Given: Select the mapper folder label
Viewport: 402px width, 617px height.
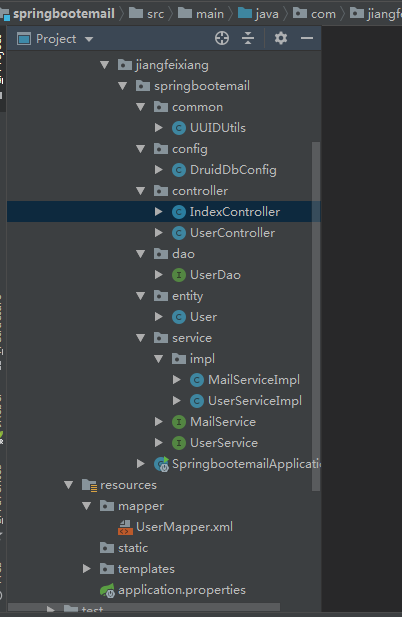Looking at the screenshot, I should click(x=140, y=506).
